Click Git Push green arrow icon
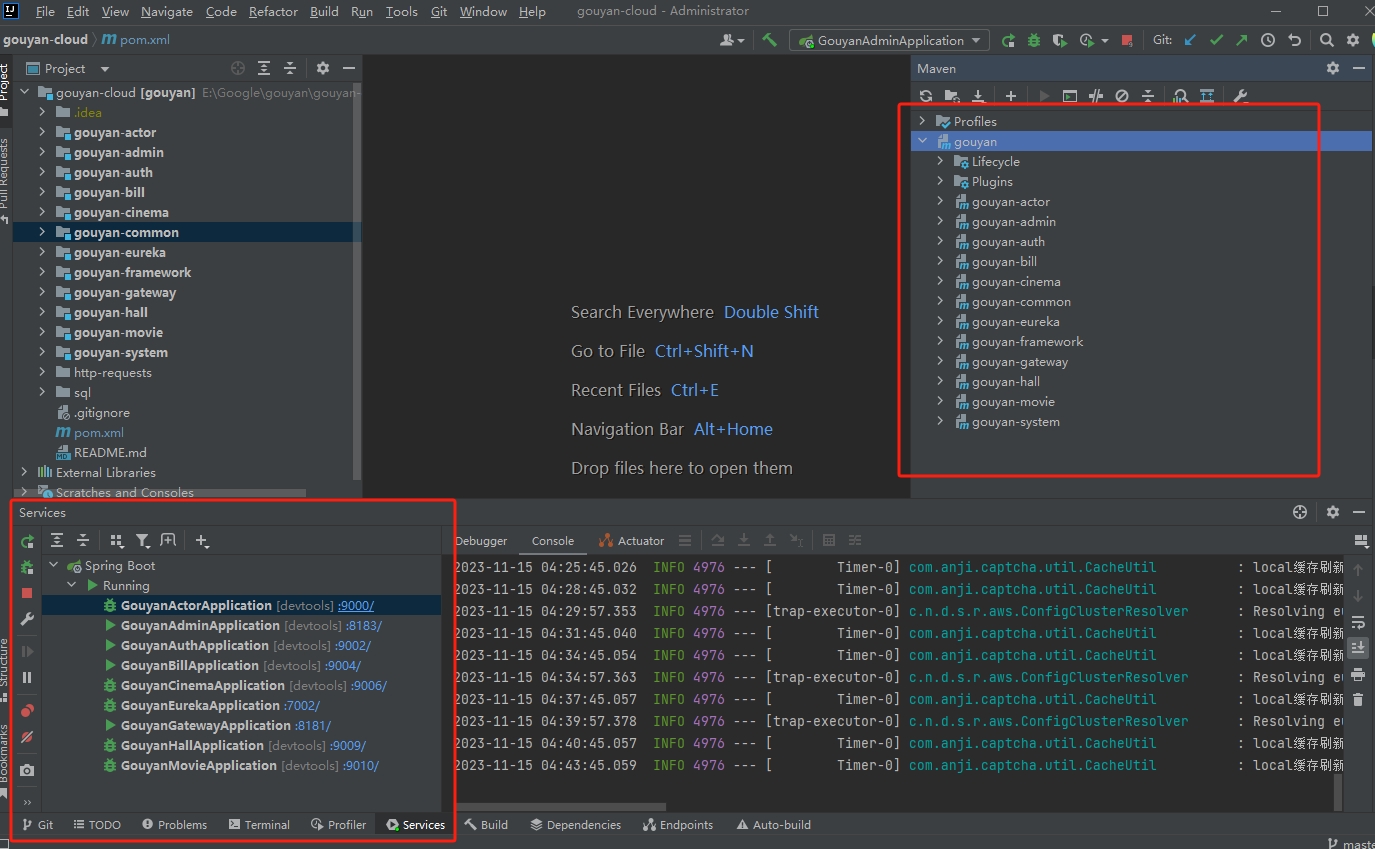Image resolution: width=1375 pixels, height=849 pixels. (1242, 40)
